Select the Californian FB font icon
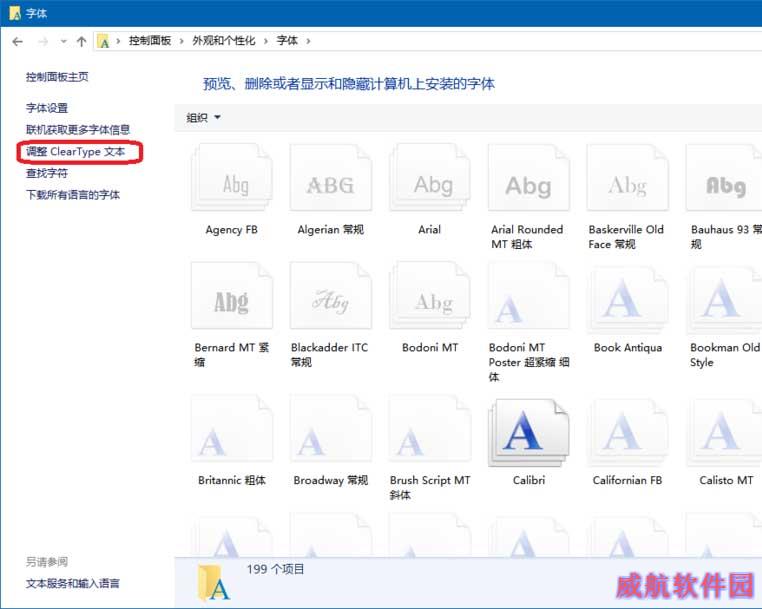Image resolution: width=762 pixels, height=609 pixels. pos(627,432)
